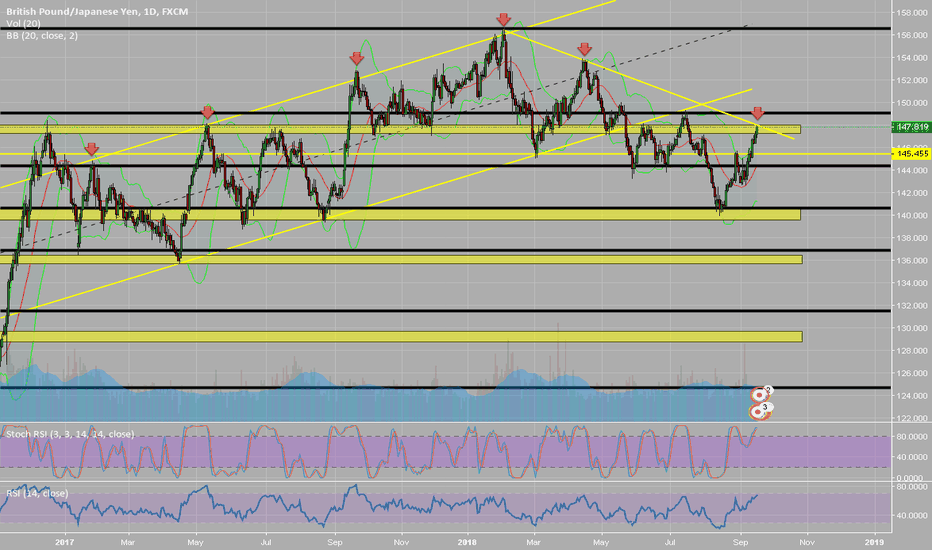Select red arrow above the April 2018 peak

coord(585,49)
